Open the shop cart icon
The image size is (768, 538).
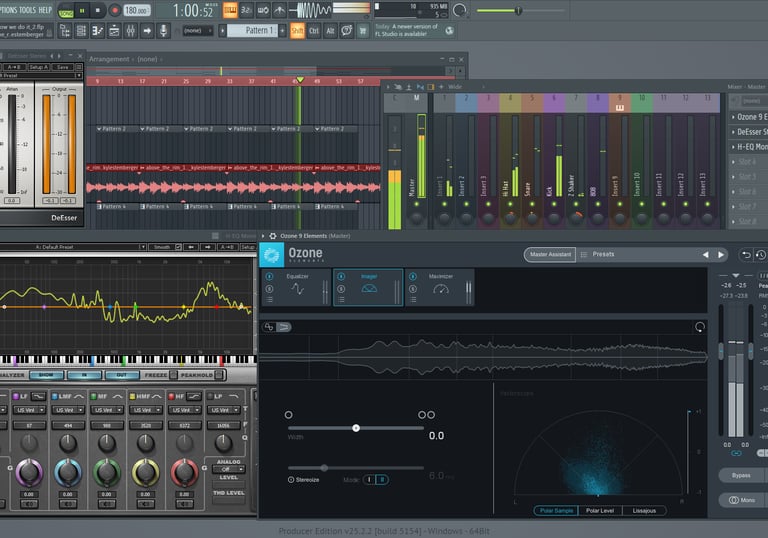click(363, 31)
